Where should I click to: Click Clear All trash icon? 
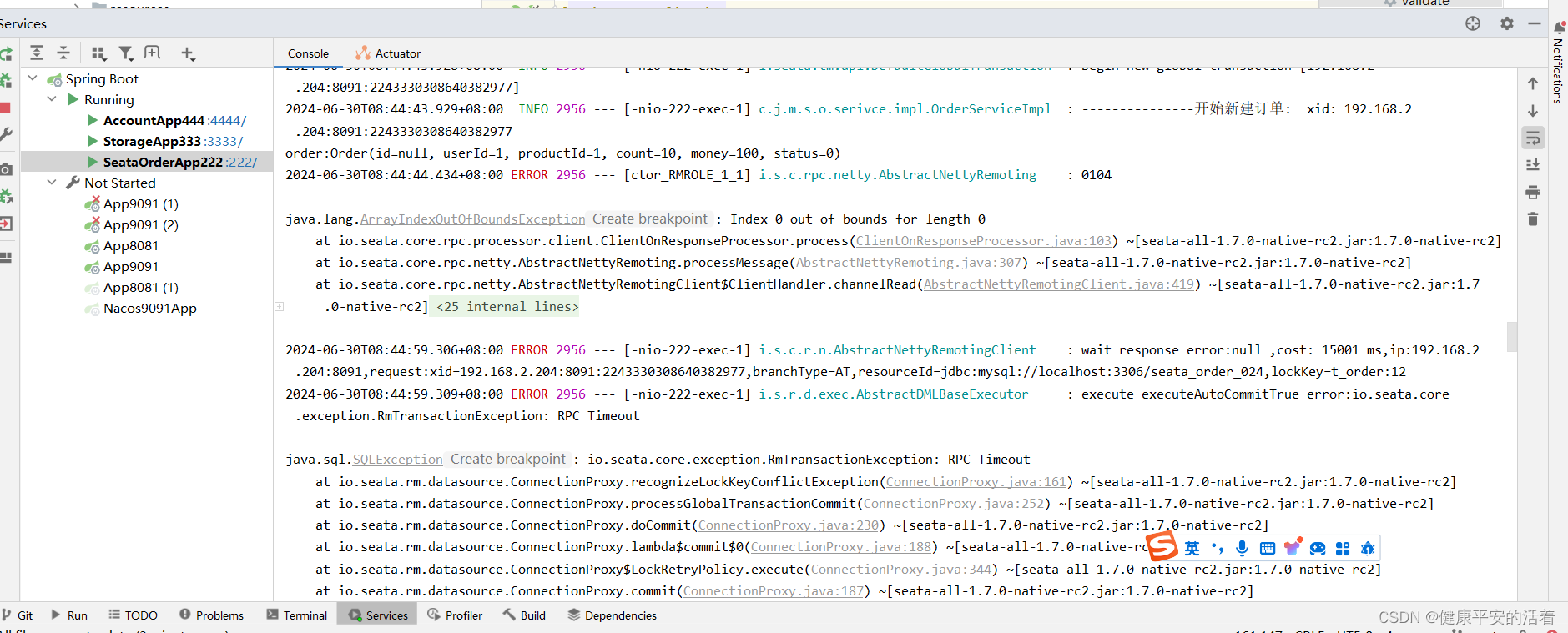coord(1533,219)
